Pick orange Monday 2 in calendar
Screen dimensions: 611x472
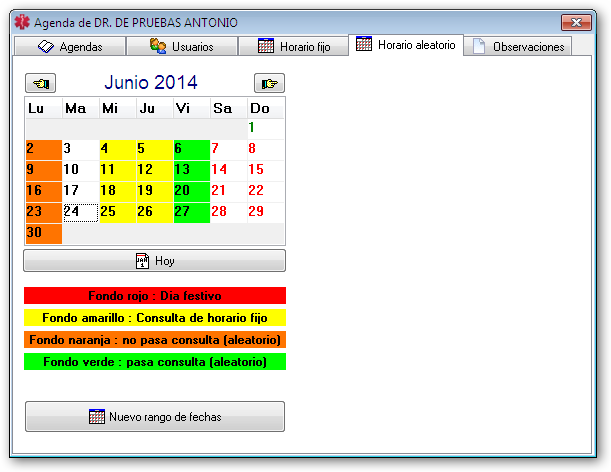[43, 149]
